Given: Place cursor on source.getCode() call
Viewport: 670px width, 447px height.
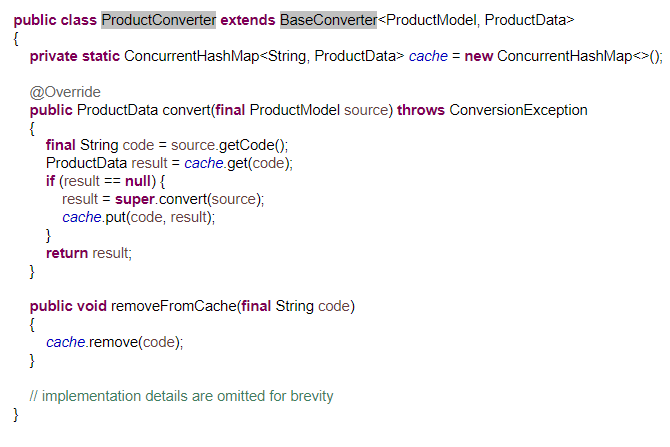Looking at the screenshot, I should click(229, 145).
